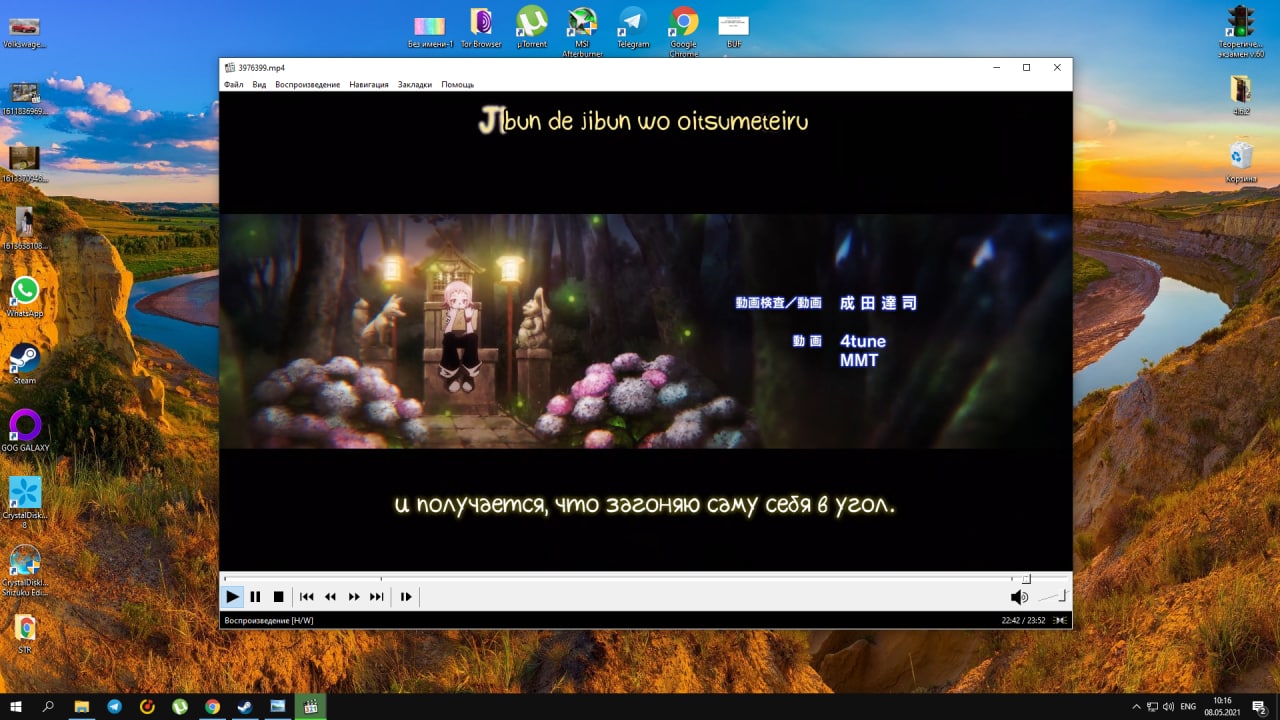Open the Telegram desktop shortcut
This screenshot has width=1280, height=720.
[x=633, y=28]
